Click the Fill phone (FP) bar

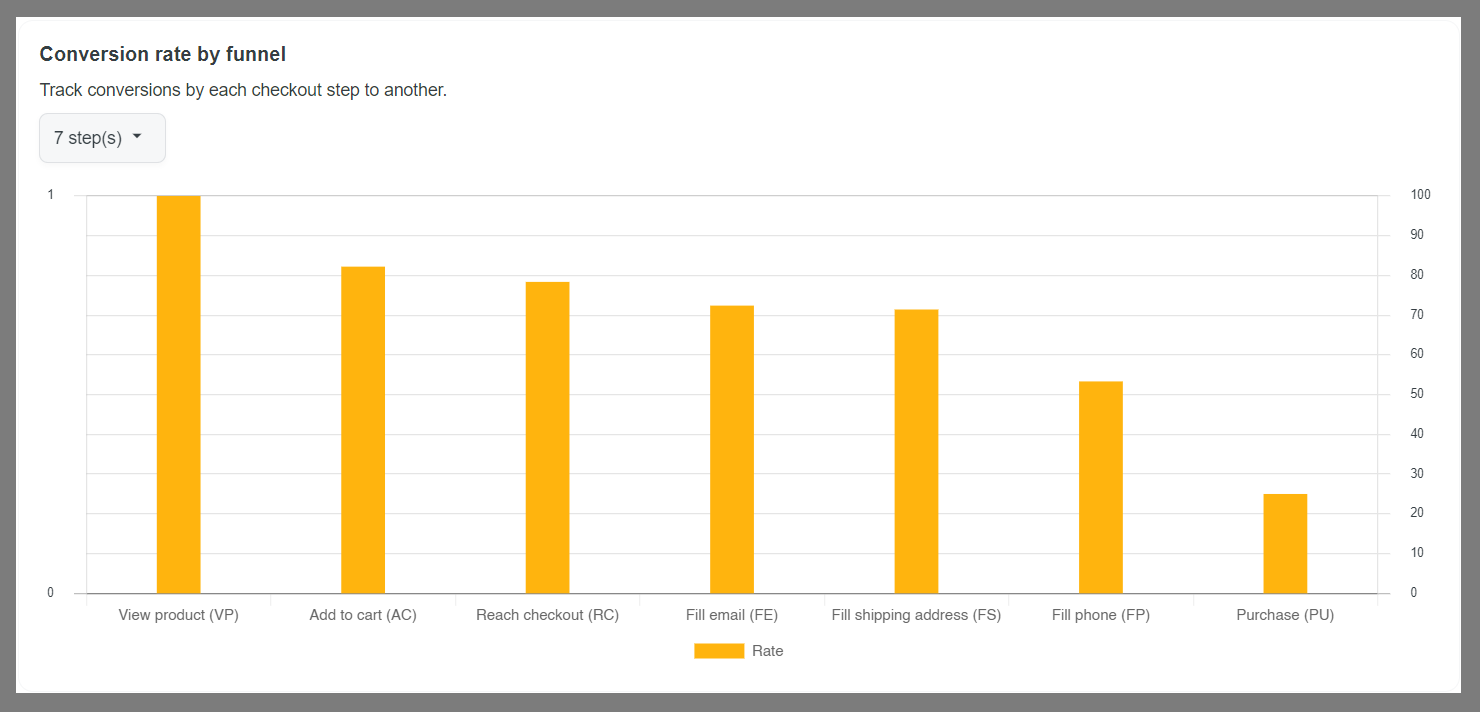coord(1101,487)
